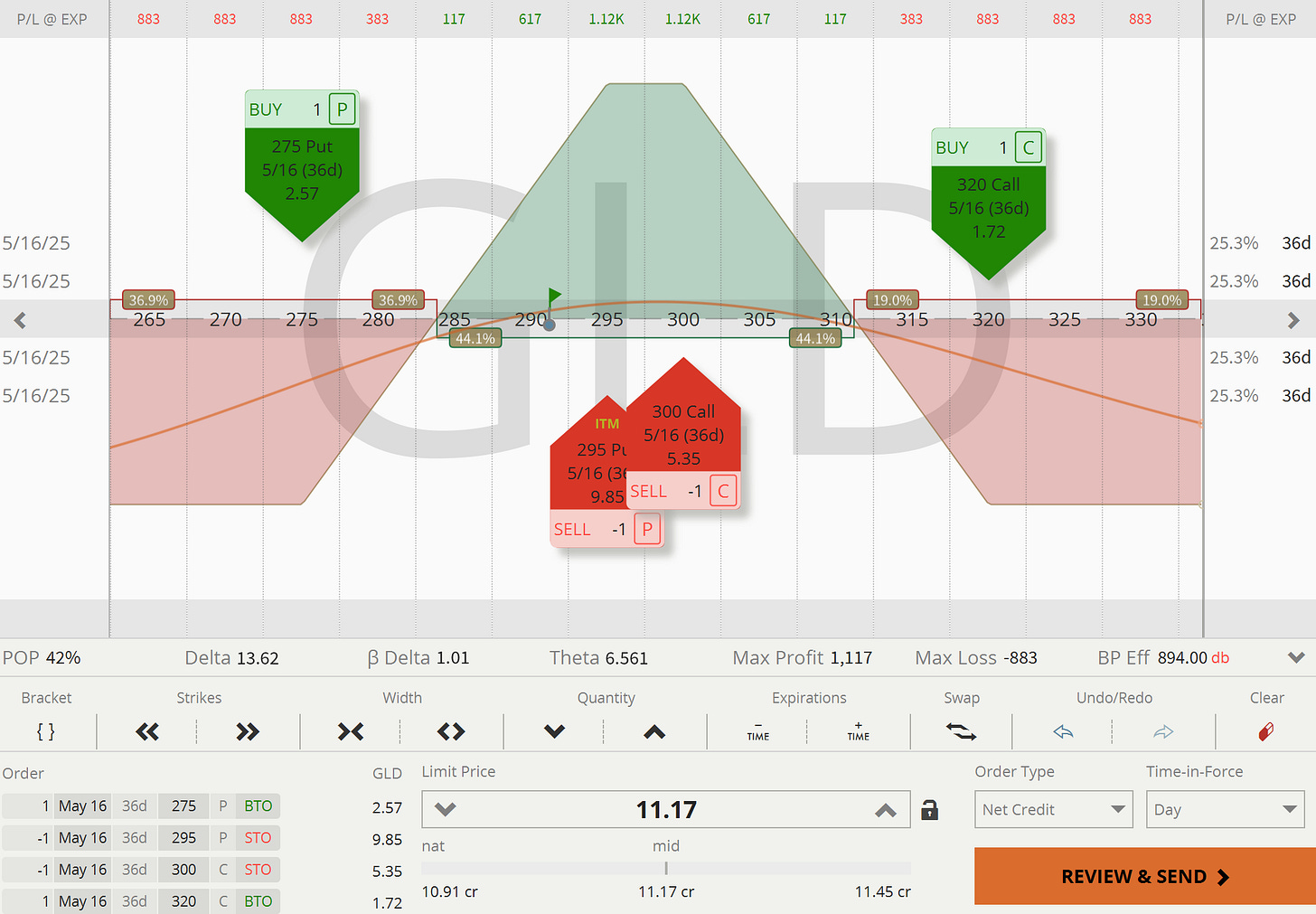
Task: Click strike 295 in order row
Action: pos(183,837)
